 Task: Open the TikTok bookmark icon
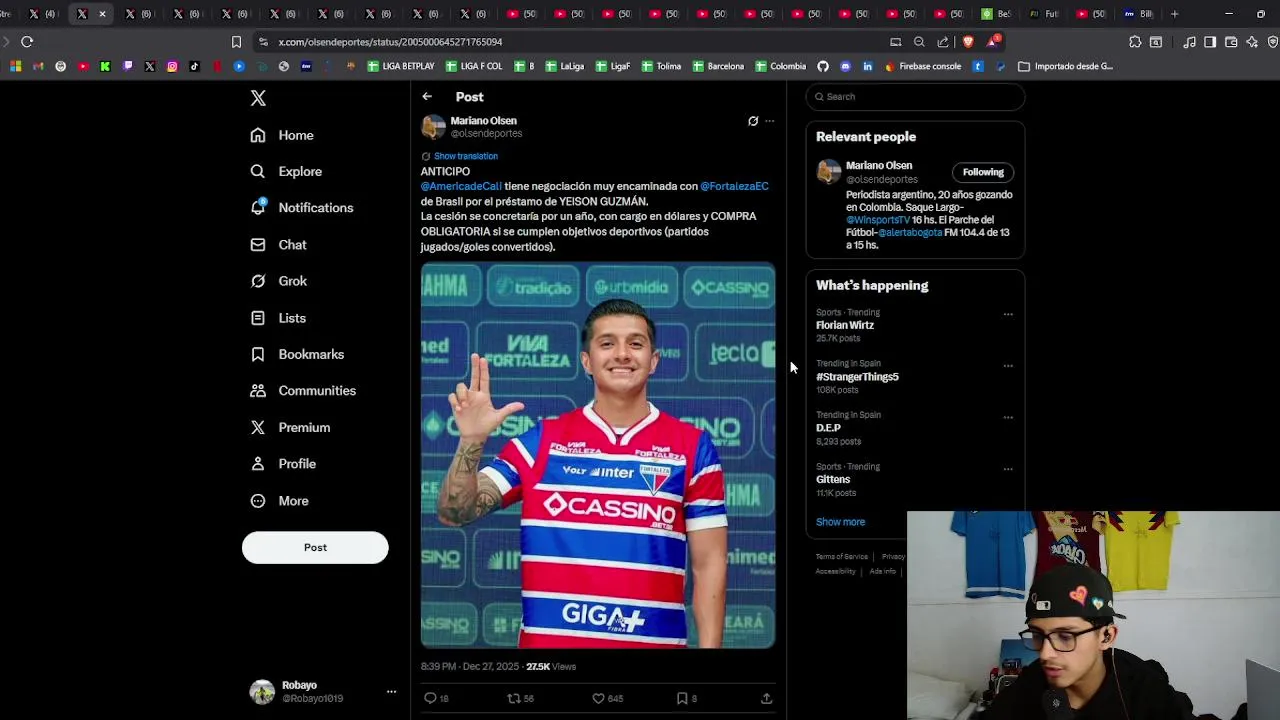point(194,66)
